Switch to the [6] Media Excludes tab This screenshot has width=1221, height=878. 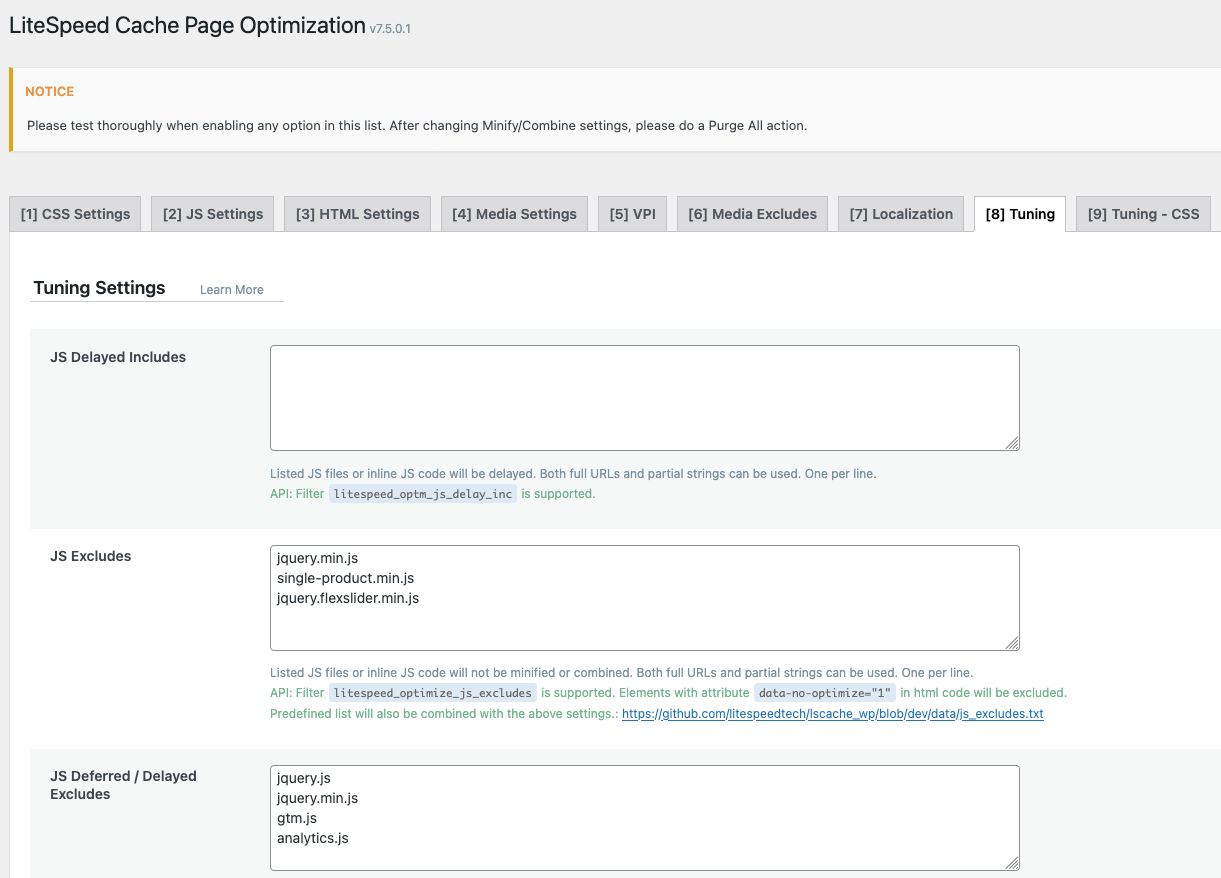[x=752, y=214]
